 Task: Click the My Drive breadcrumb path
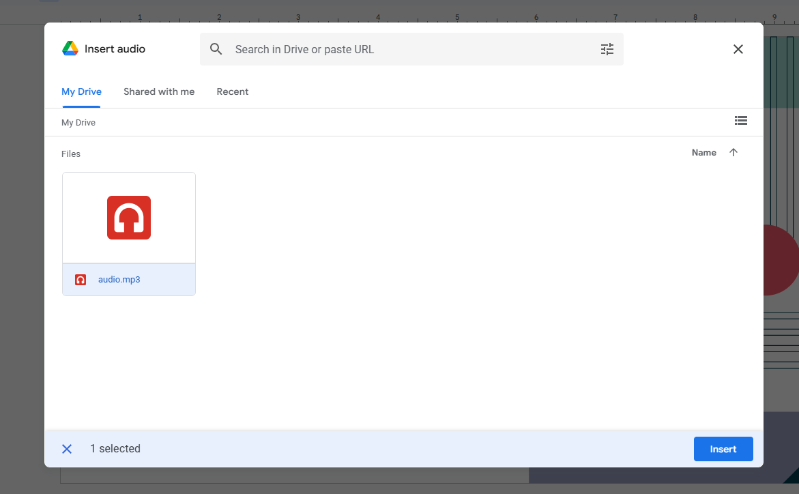[x=79, y=123]
